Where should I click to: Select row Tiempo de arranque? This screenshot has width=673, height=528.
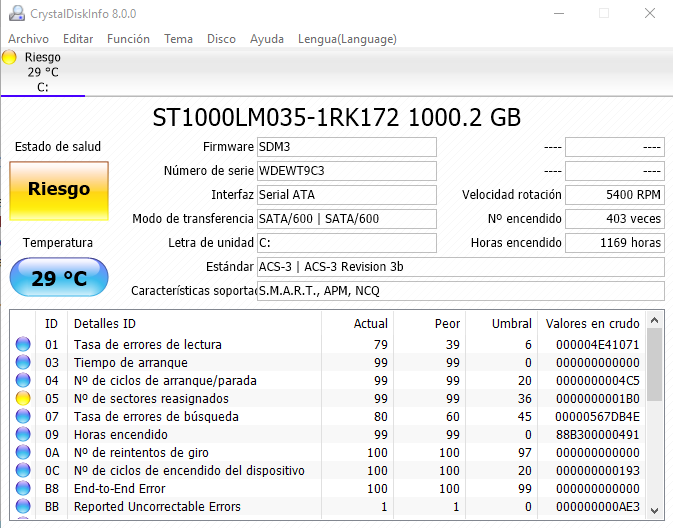[x=328, y=362]
